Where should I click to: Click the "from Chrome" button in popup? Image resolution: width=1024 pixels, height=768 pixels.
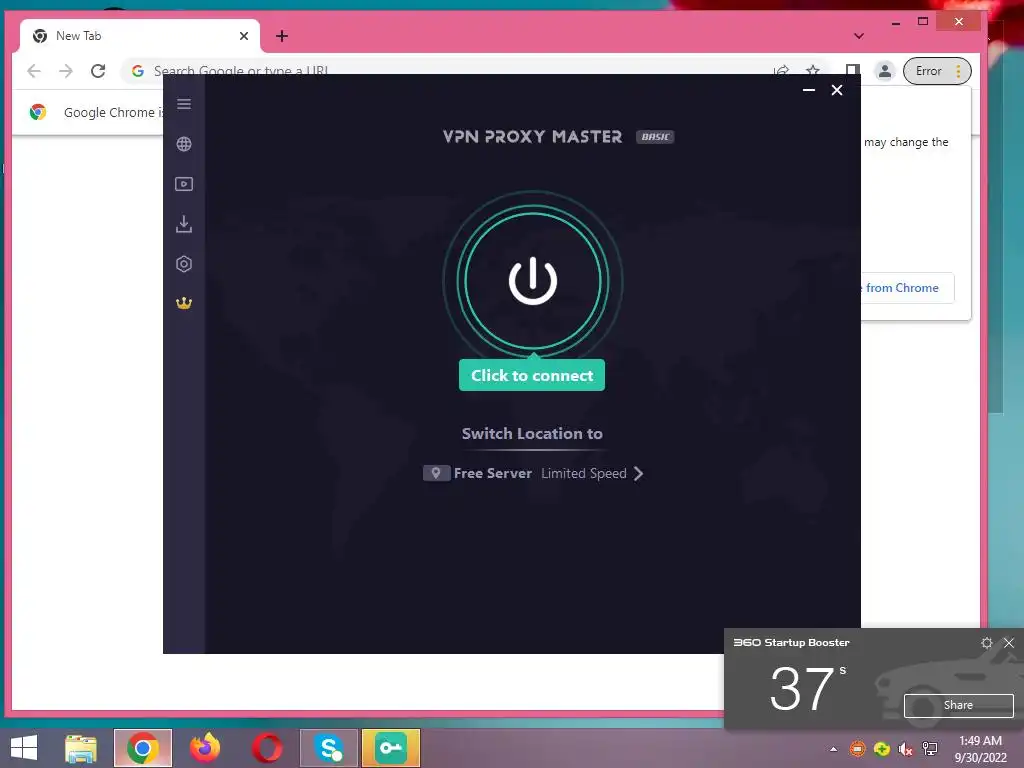pyautogui.click(x=906, y=288)
